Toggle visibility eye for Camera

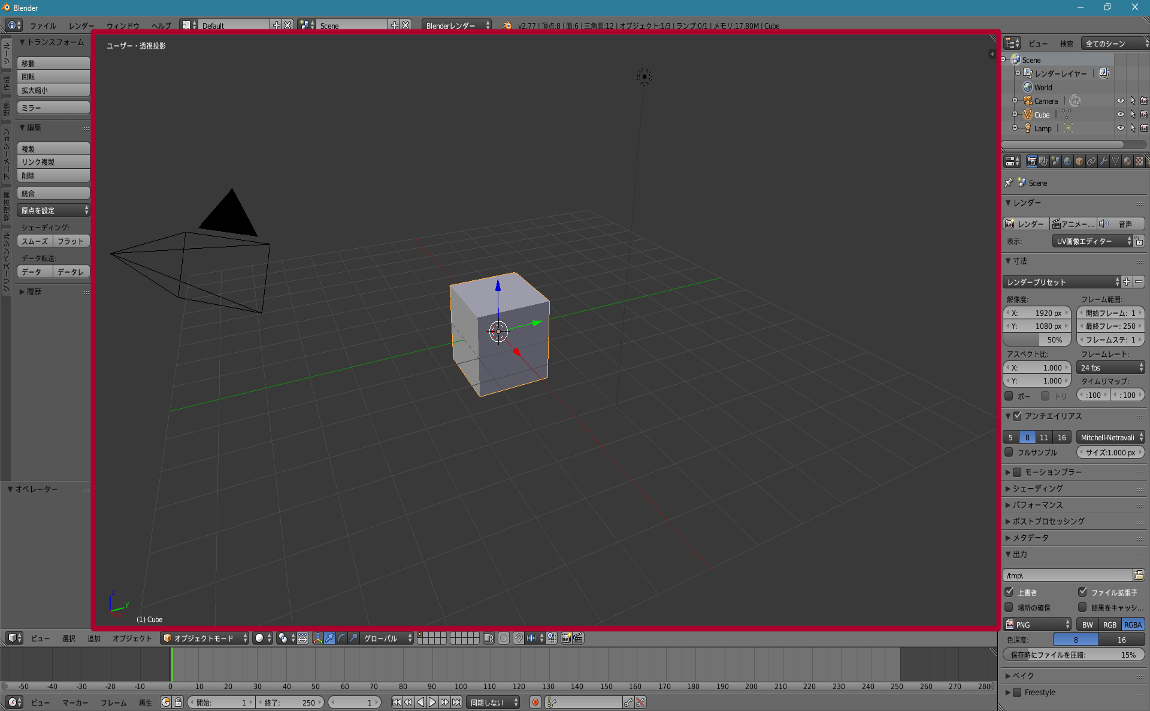click(1120, 101)
